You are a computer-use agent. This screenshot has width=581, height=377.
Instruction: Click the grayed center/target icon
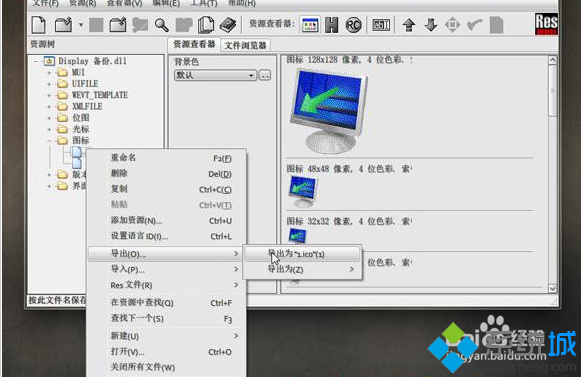(x=452, y=25)
